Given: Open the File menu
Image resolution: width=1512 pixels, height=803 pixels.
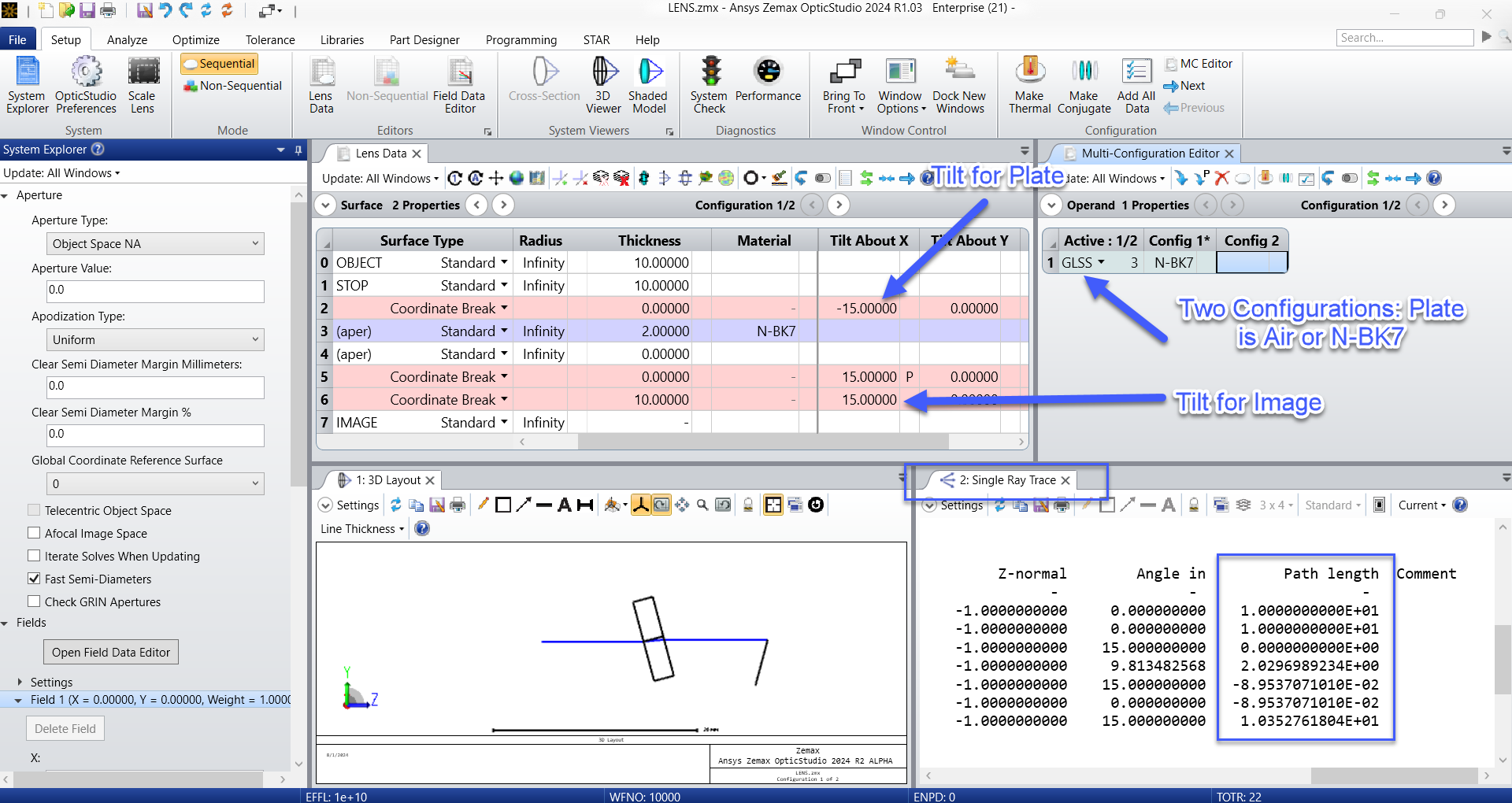Looking at the screenshot, I should coord(17,39).
